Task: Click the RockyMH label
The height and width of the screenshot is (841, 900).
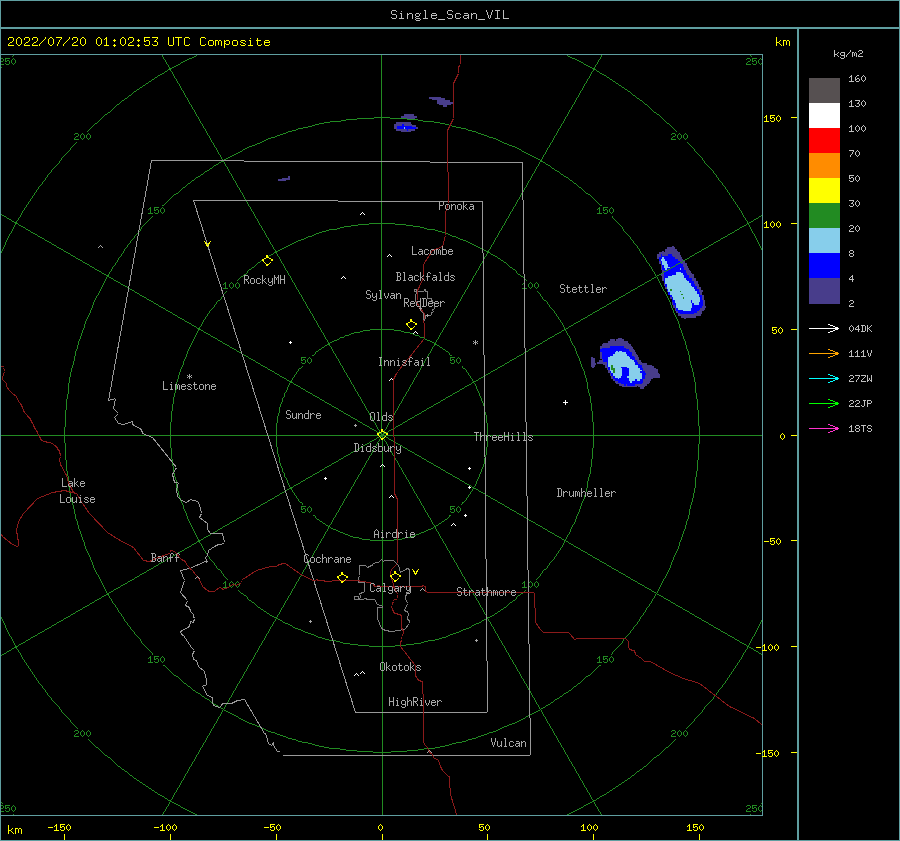Action: pos(264,280)
